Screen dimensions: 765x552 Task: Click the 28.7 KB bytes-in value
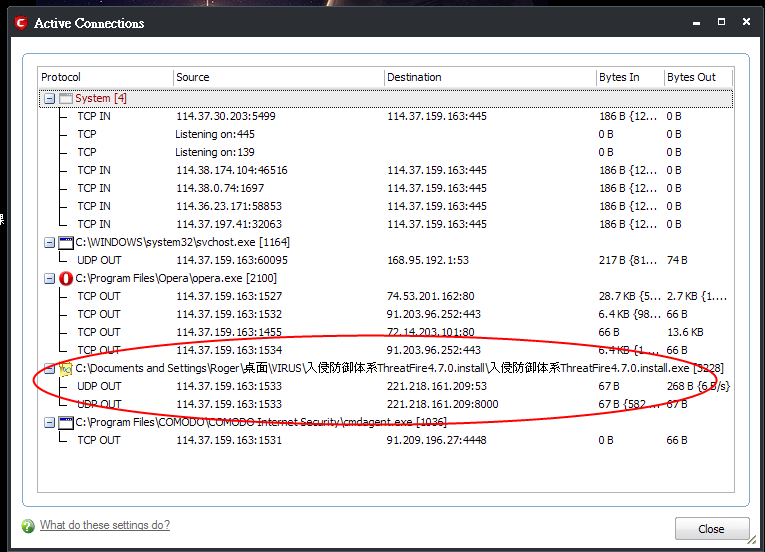(x=630, y=297)
